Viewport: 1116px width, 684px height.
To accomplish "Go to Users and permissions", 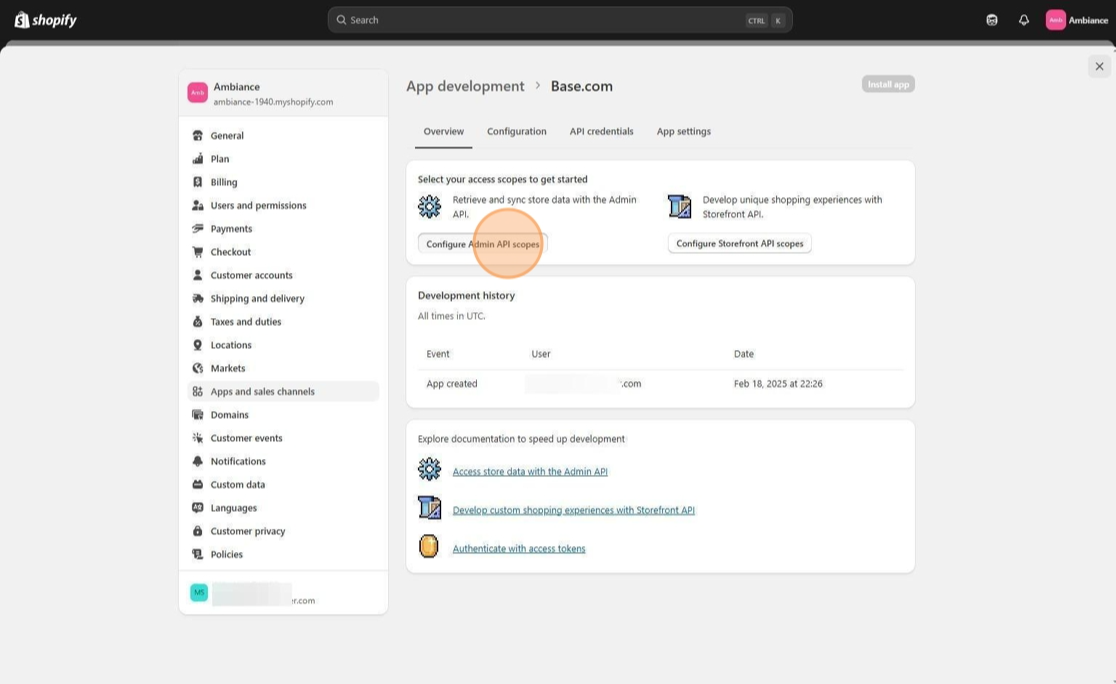I will tap(258, 206).
